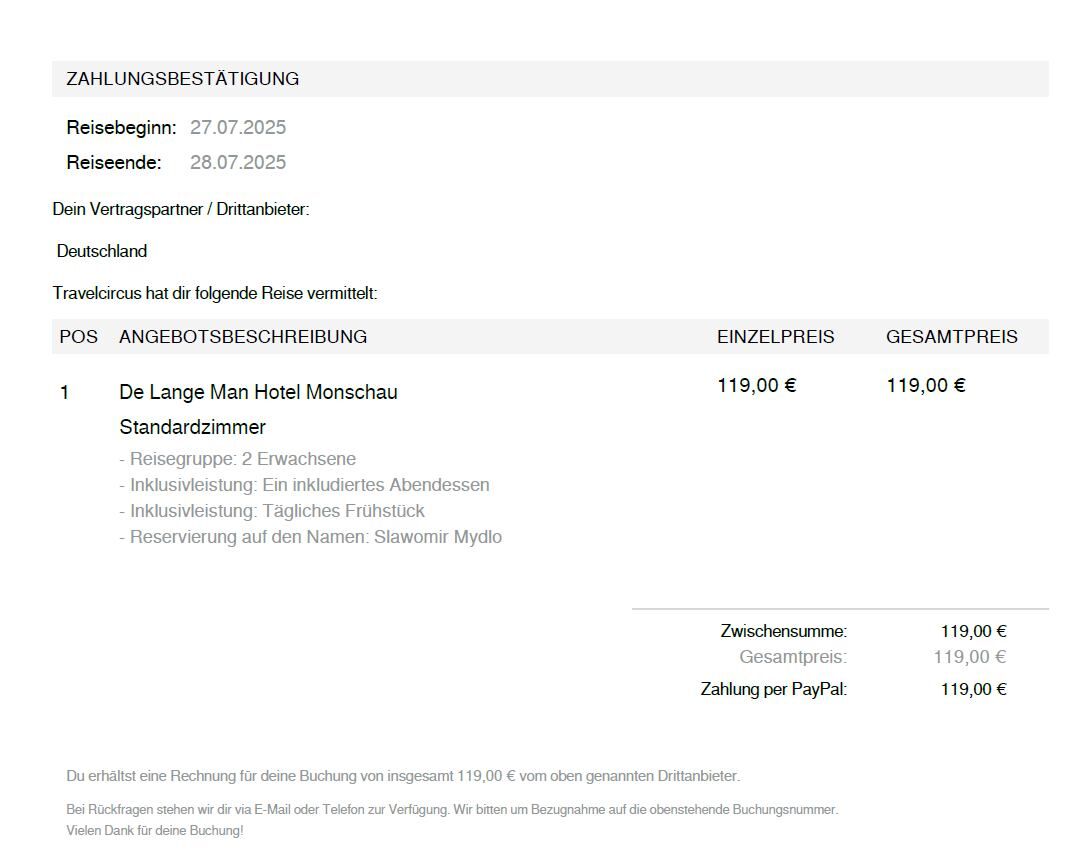Click the Standardzimmer room type text
The width and height of the screenshot is (1082, 867).
193,427
